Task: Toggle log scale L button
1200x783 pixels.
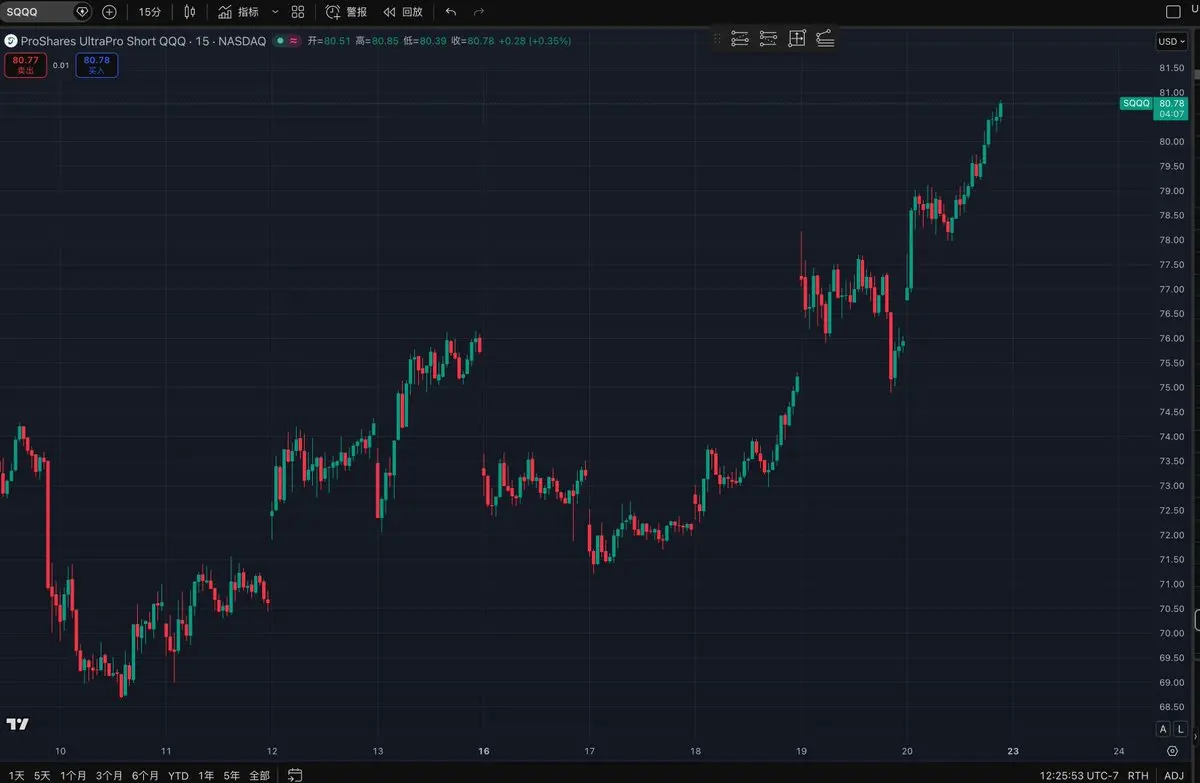Action: click(1179, 729)
